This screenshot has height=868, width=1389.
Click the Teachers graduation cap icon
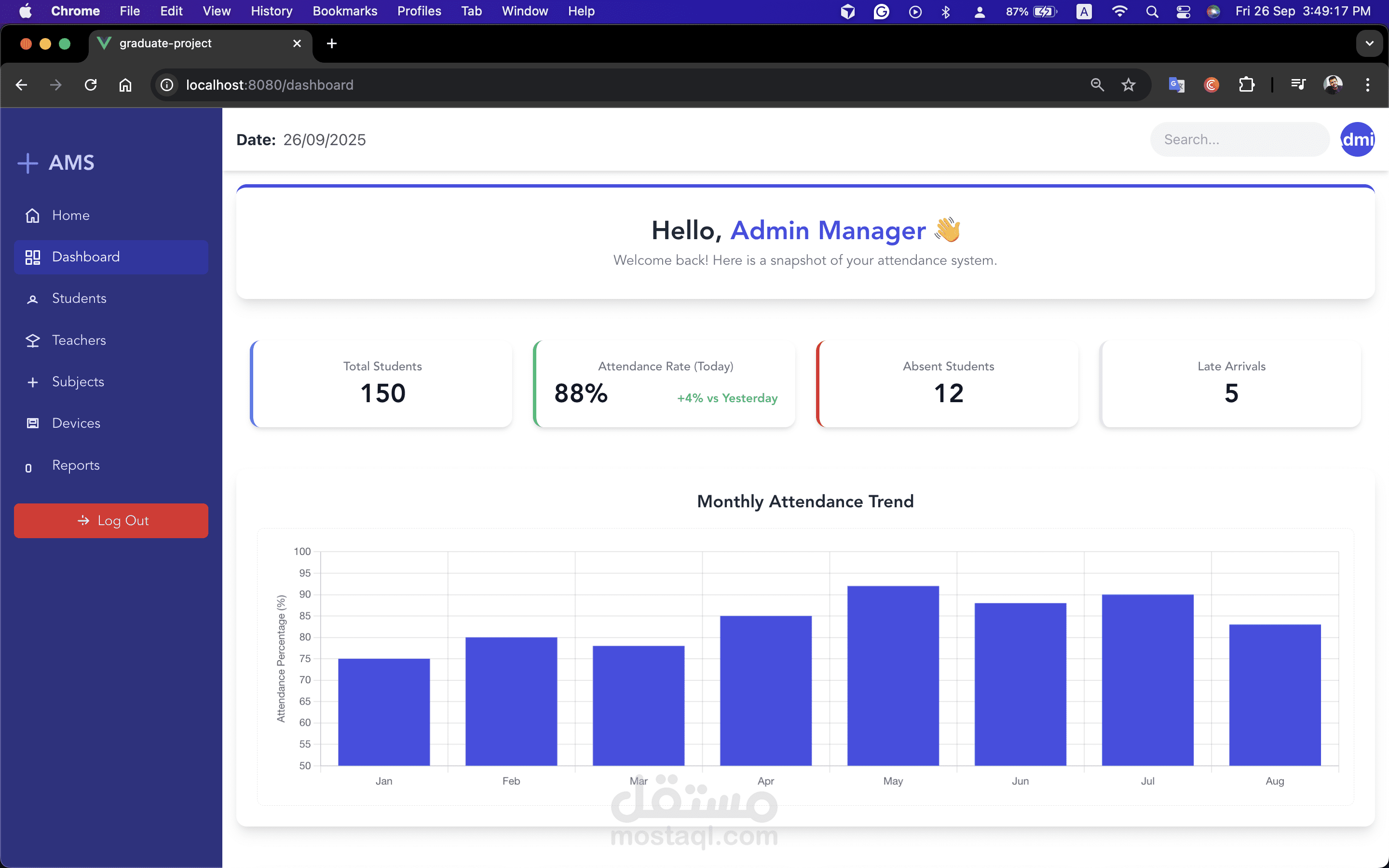[x=32, y=340]
